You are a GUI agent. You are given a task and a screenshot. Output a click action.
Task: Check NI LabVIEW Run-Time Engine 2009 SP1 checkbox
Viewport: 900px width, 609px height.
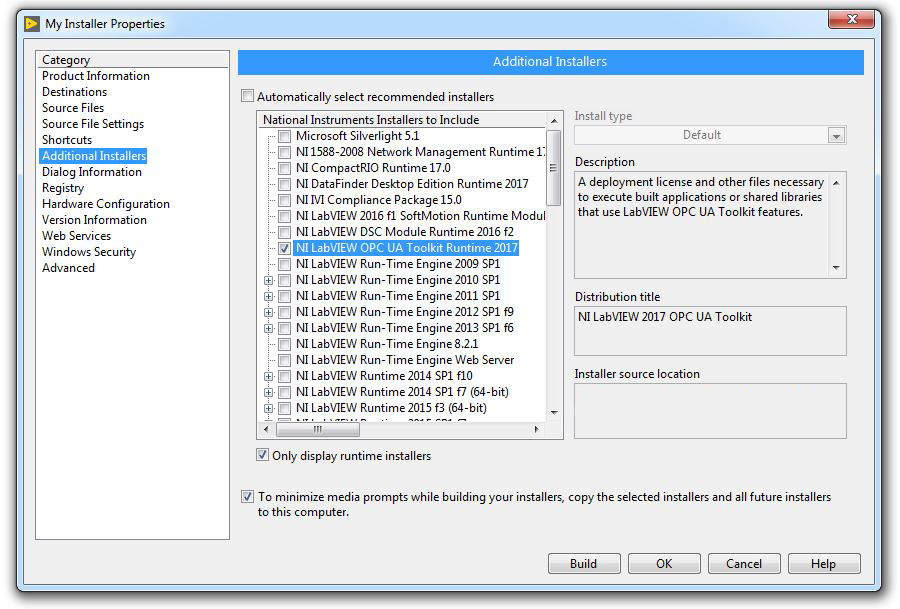point(285,265)
